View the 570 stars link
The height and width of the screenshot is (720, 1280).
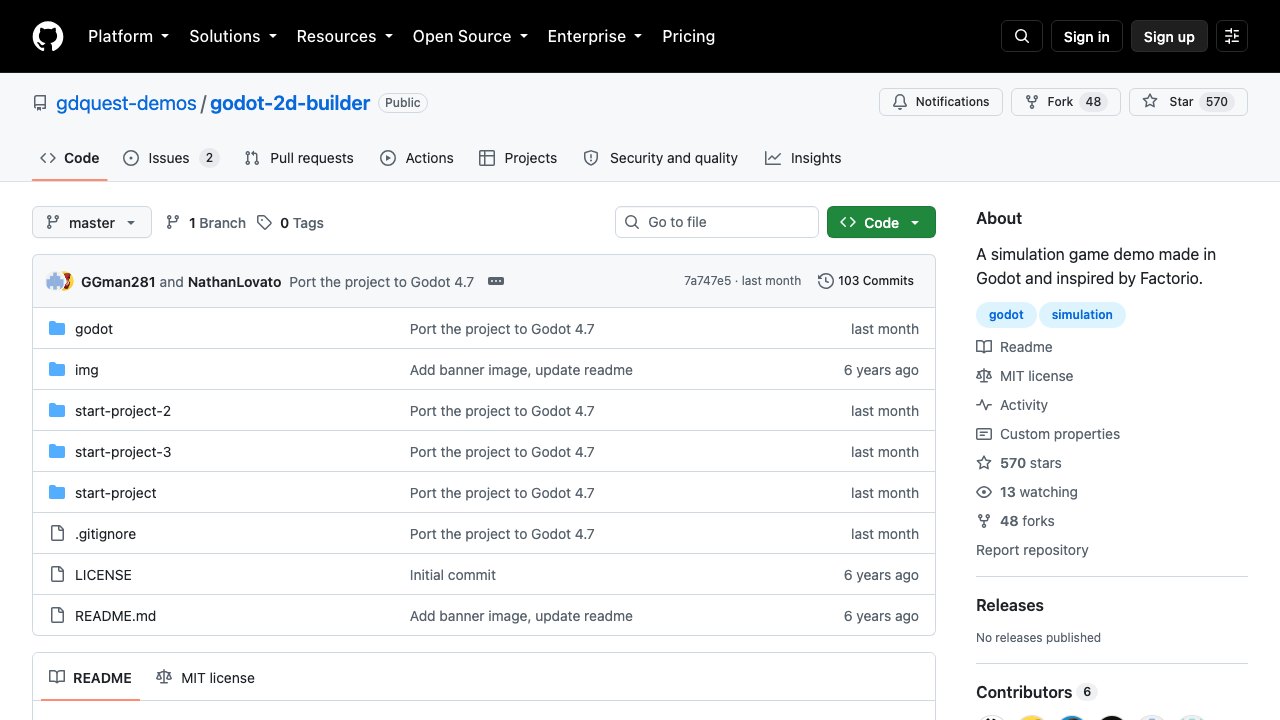point(1019,463)
